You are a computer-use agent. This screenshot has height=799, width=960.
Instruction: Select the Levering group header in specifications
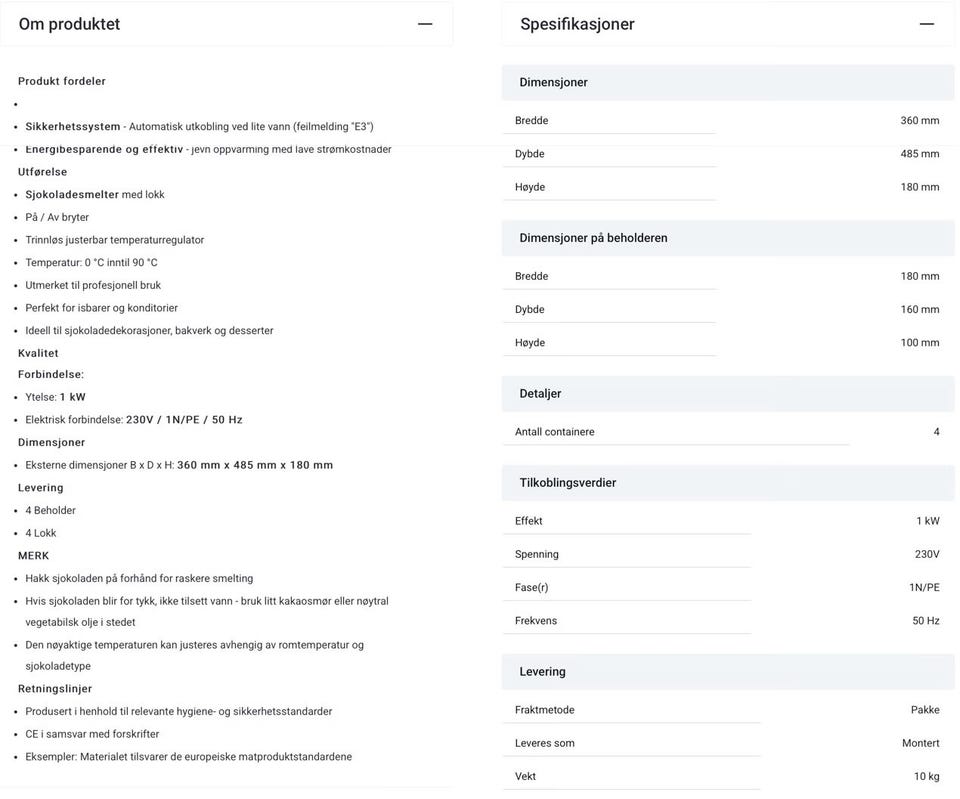542,672
